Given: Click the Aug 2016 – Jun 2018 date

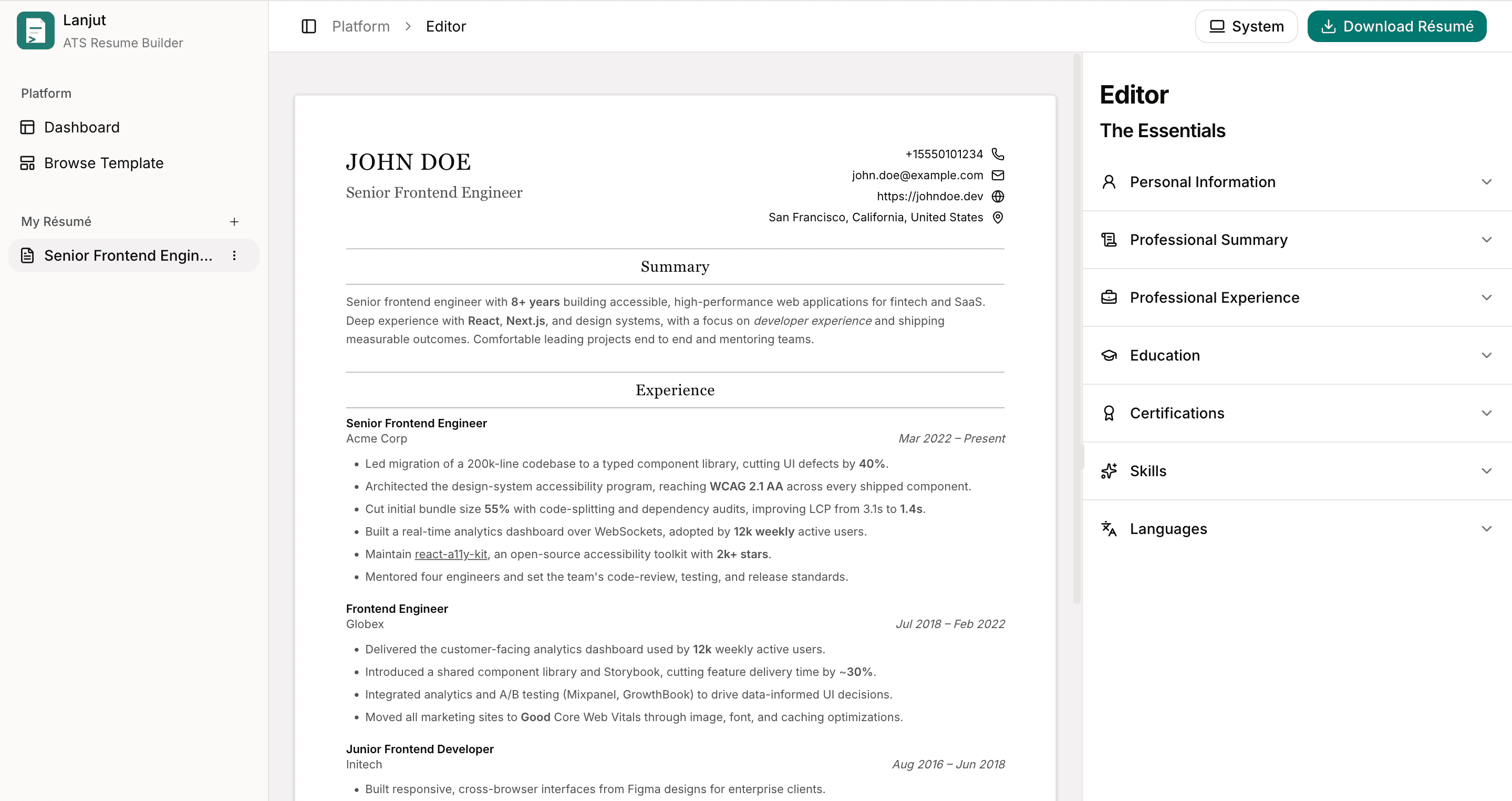Looking at the screenshot, I should point(948,764).
